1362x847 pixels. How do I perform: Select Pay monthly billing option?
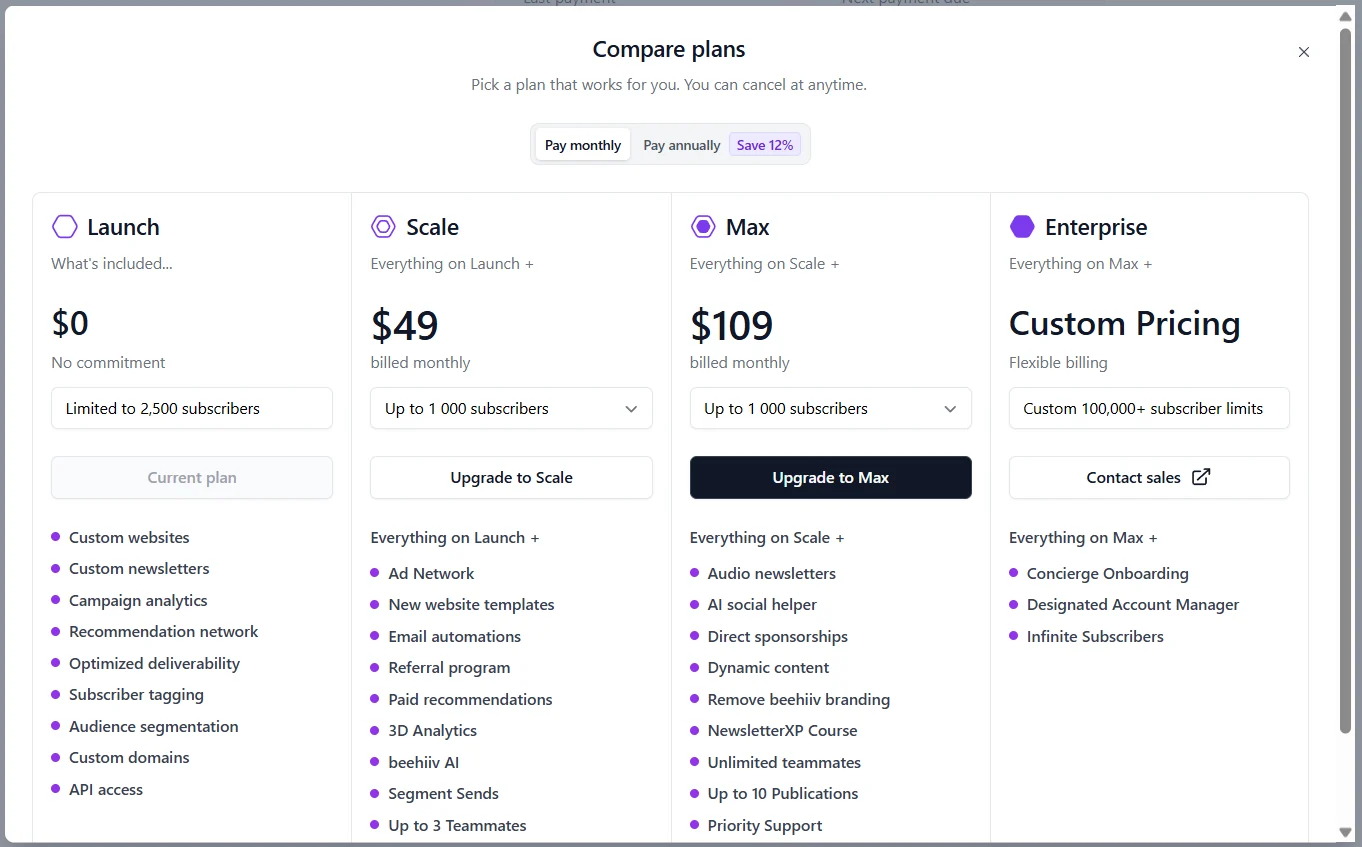(583, 145)
